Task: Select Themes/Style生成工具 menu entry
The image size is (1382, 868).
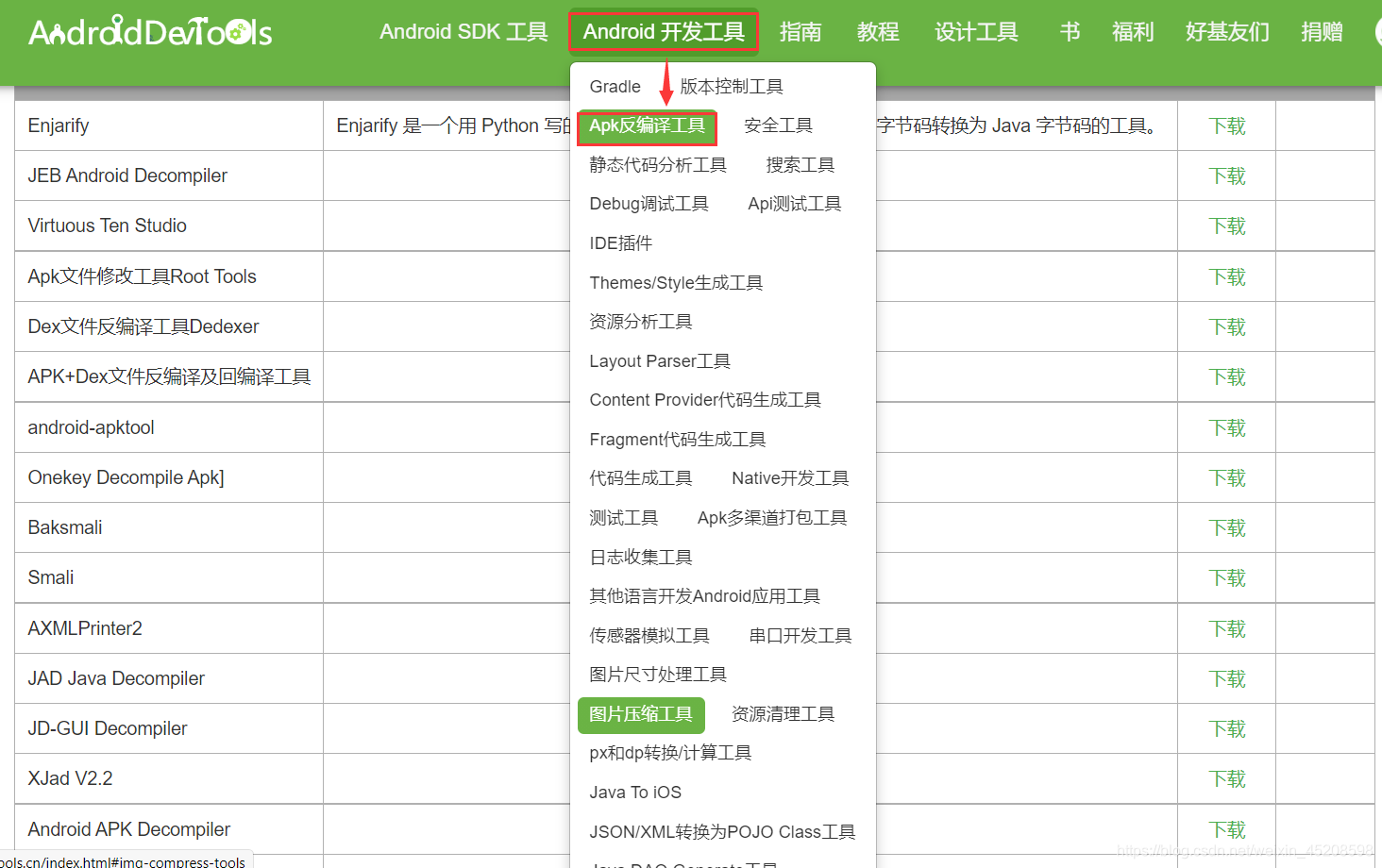Action: (676, 283)
